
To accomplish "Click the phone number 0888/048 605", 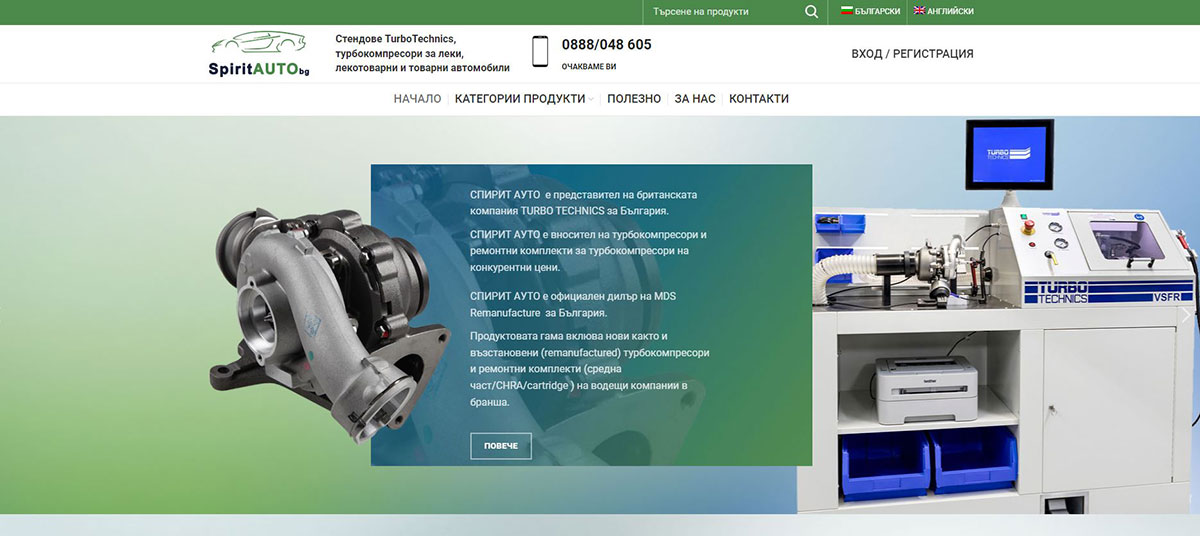I will click(x=606, y=45).
